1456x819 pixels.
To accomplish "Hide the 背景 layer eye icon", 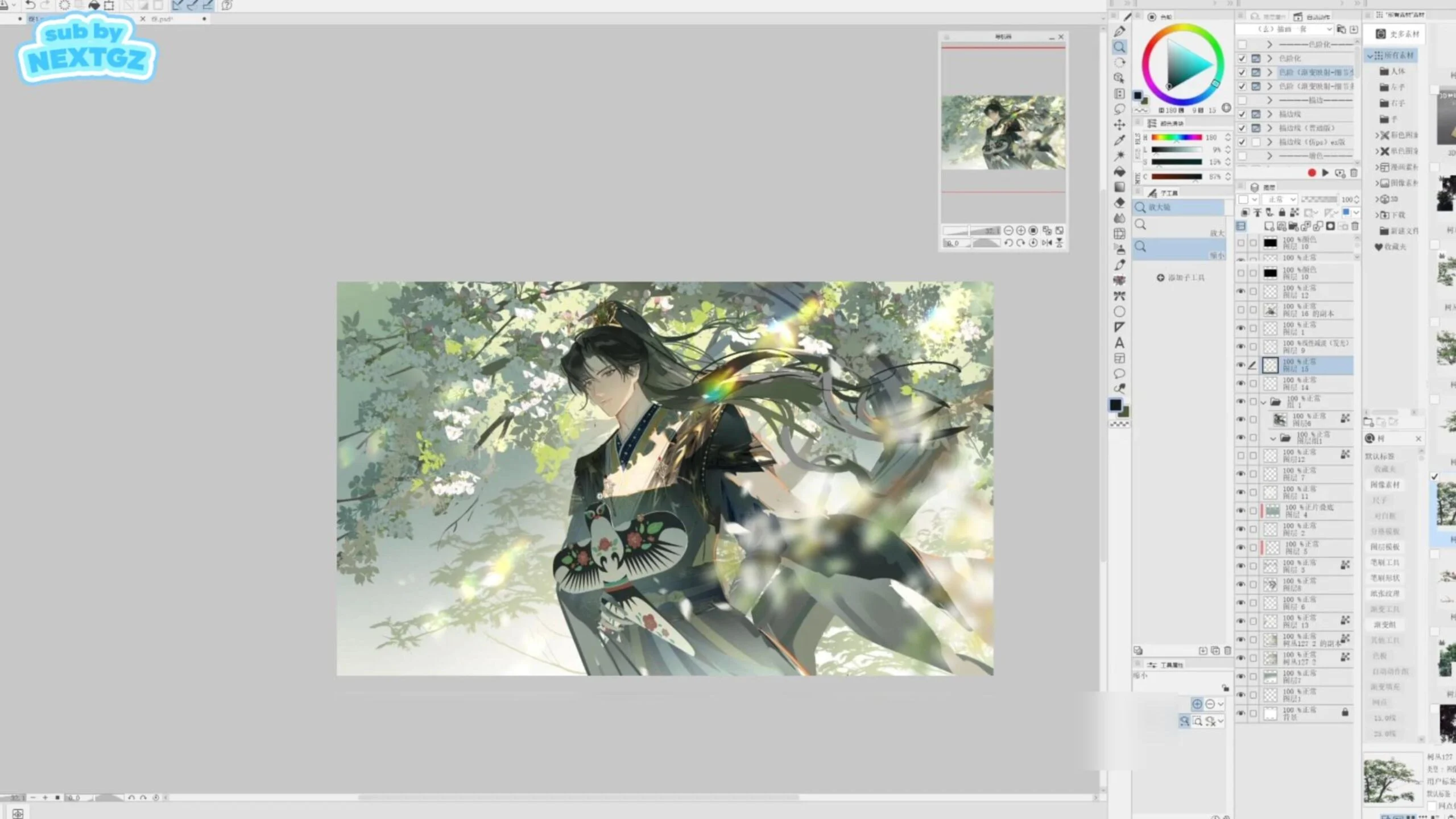I will 1241,713.
